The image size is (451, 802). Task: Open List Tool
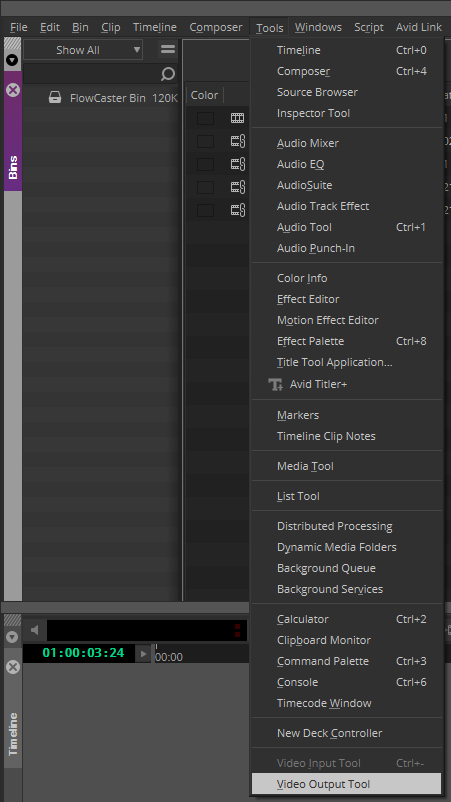(347, 496)
